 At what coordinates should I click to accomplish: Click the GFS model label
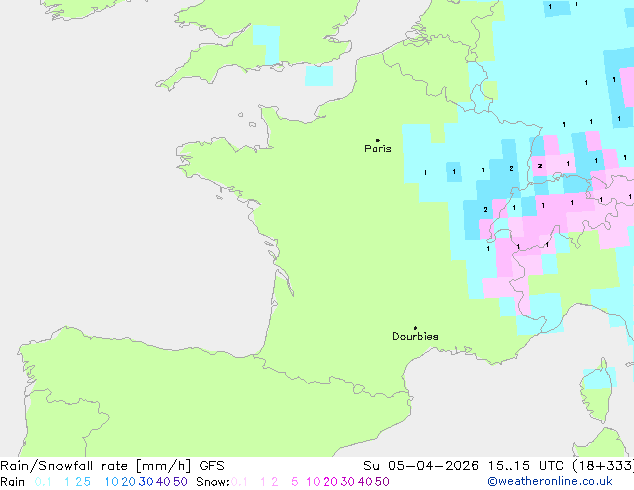[x=212, y=466]
